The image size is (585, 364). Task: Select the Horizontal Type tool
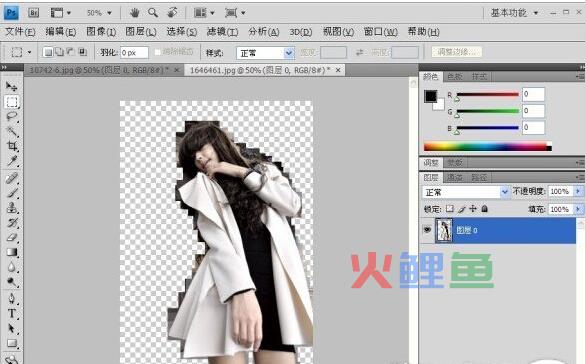pos(12,314)
